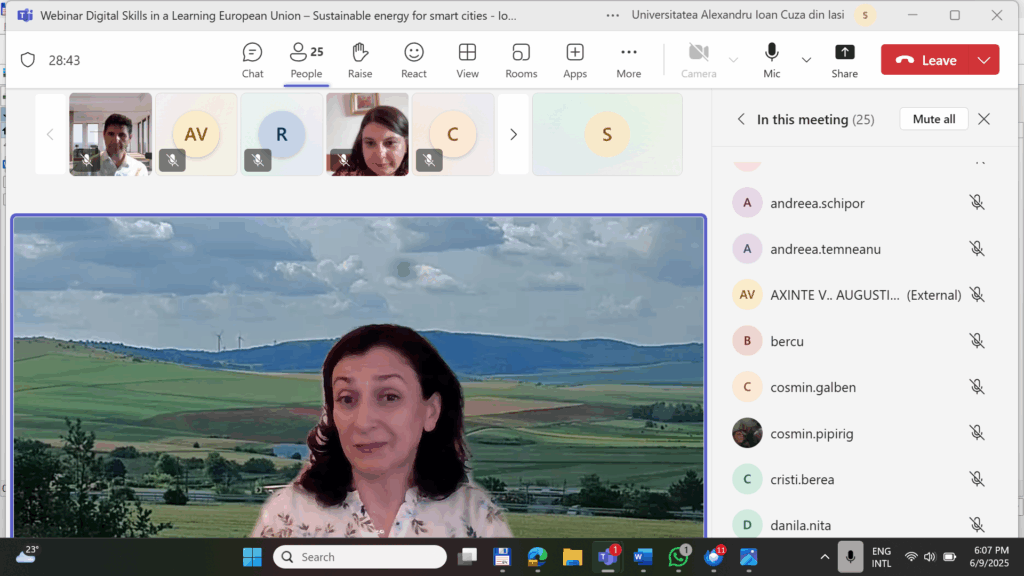The height and width of the screenshot is (576, 1024).
Task: Open the Chat panel
Action: [x=252, y=60]
